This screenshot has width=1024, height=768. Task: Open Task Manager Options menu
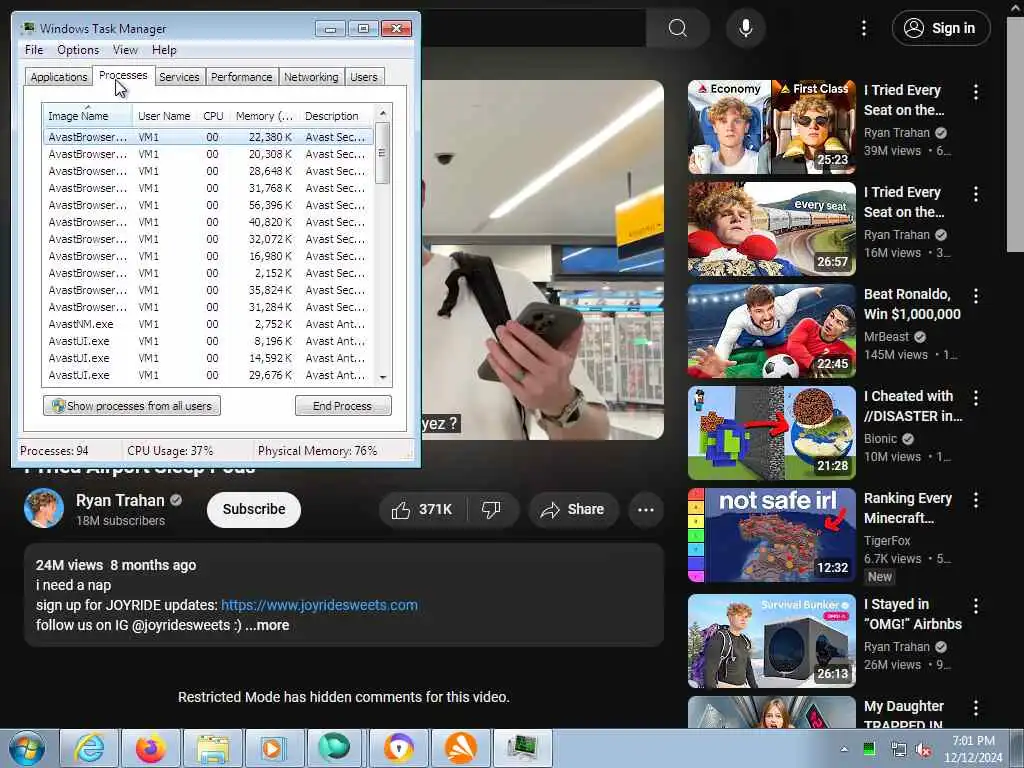(x=78, y=50)
